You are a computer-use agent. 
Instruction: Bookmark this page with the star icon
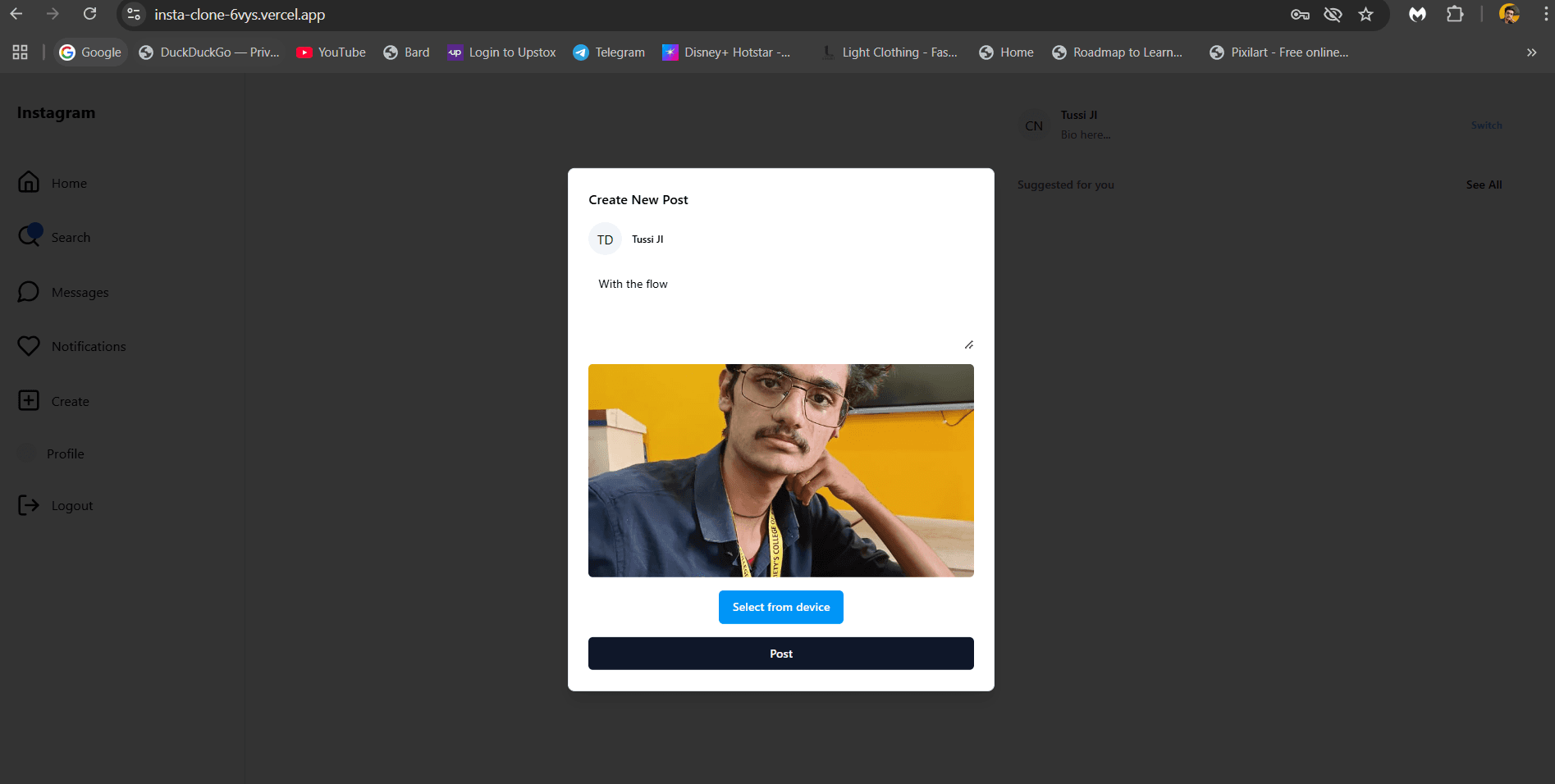1365,14
